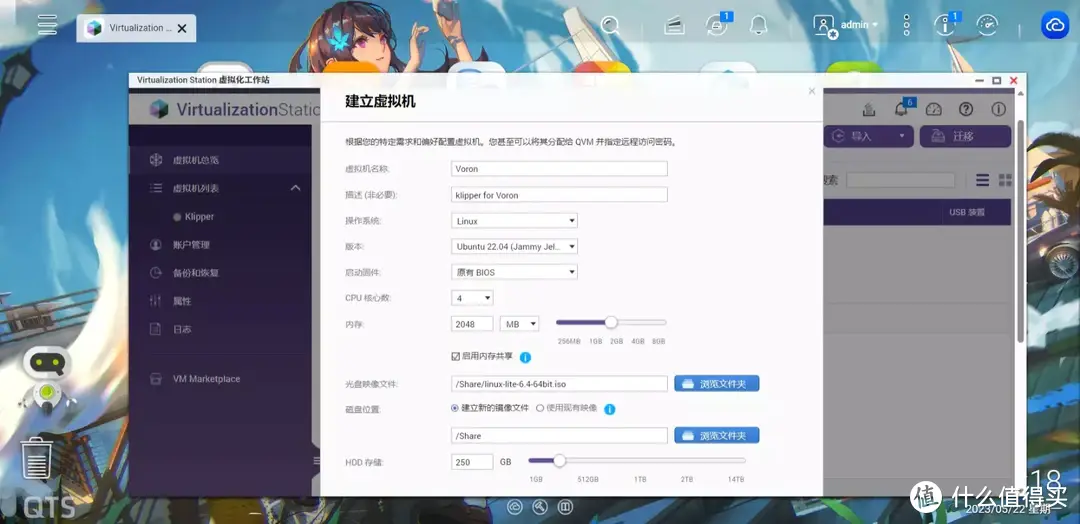Click the memory slider handle

pos(611,322)
